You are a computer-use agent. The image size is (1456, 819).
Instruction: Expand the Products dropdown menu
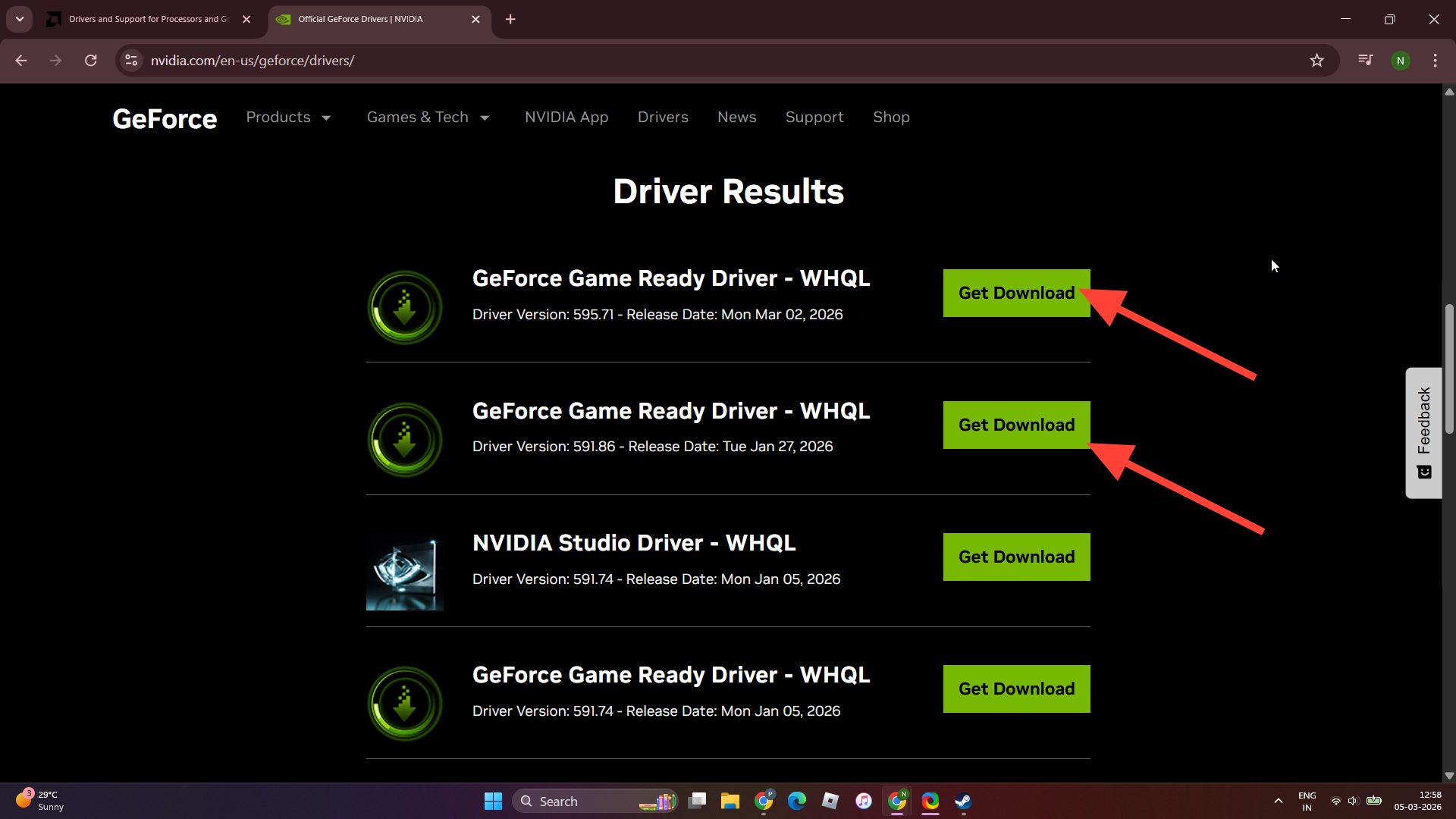289,118
